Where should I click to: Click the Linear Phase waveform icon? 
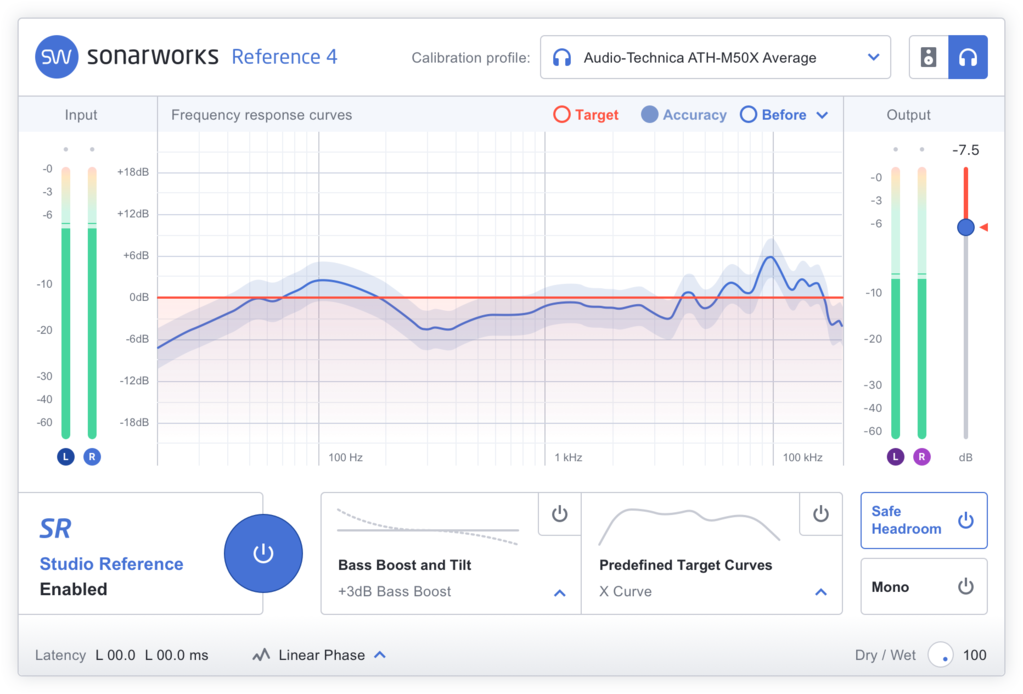click(260, 655)
